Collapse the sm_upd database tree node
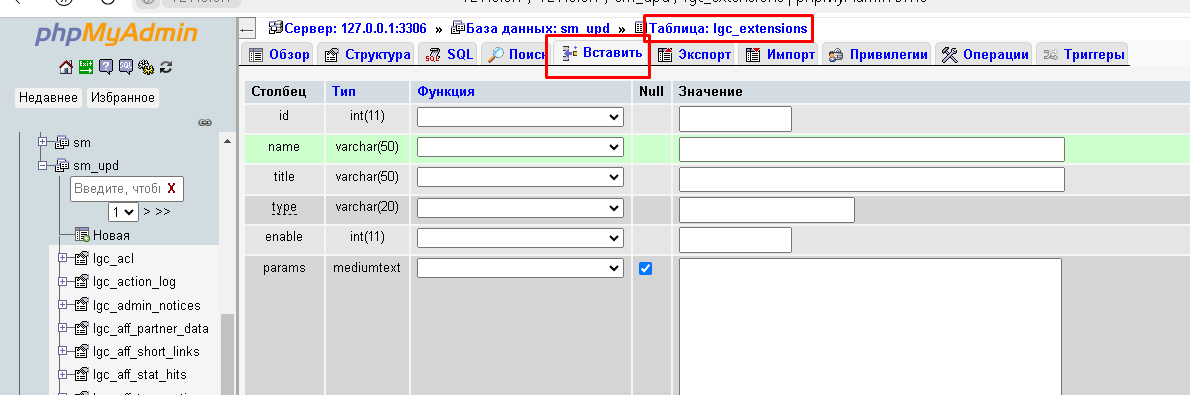The width and height of the screenshot is (1190, 395). pos(43,165)
